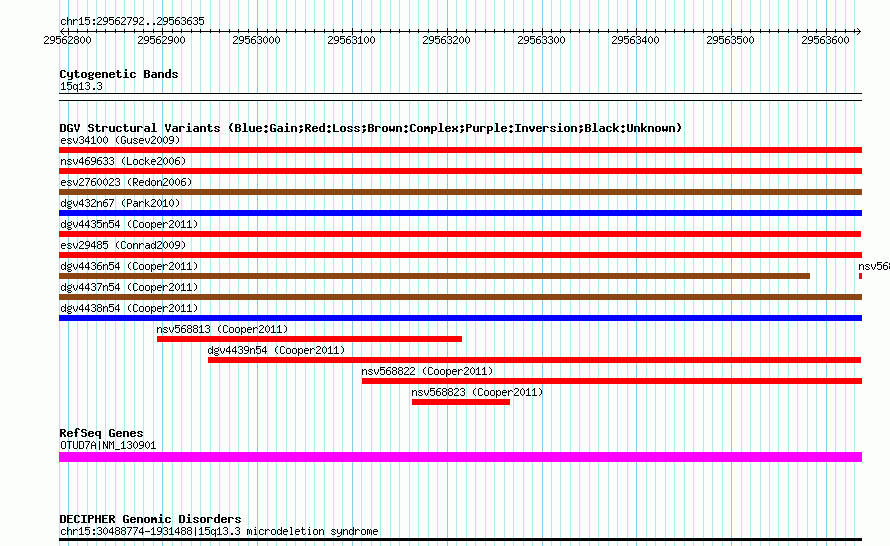Click the OTUD7A|NM_130901 gene label
The image size is (890, 546).
[x=108, y=446]
